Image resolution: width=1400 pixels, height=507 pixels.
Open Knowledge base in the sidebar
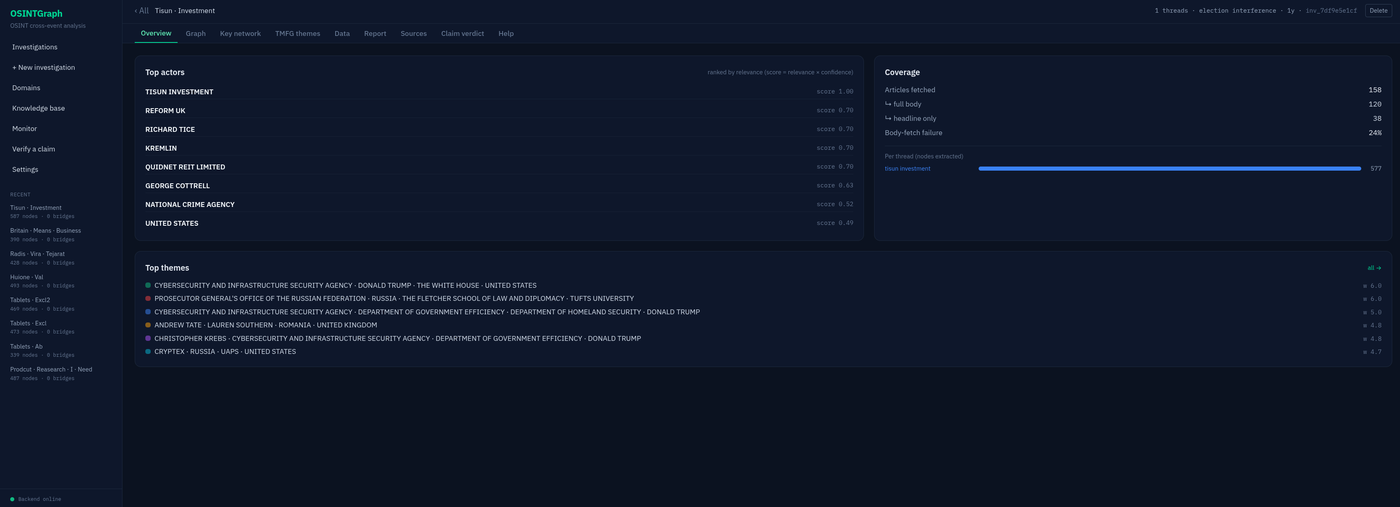(61, 108)
